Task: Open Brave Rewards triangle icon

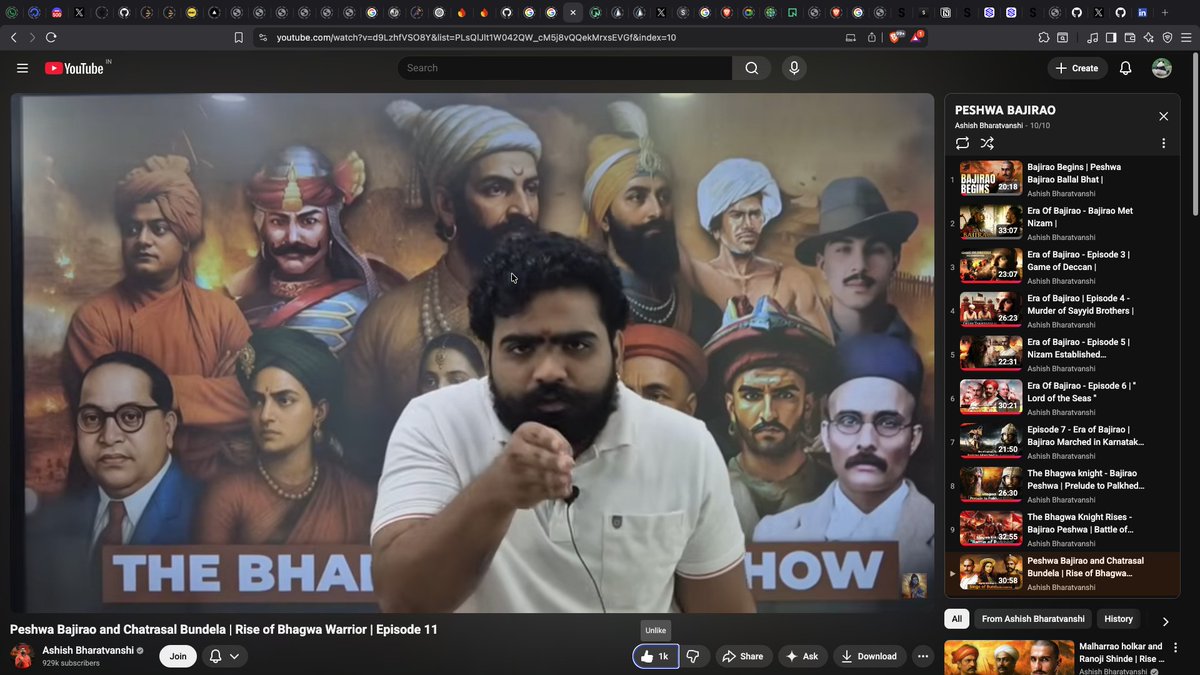Action: click(916, 37)
